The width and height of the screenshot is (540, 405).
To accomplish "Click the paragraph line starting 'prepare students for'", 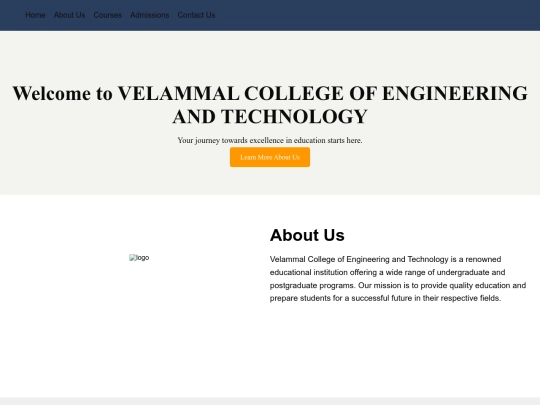I will click(385, 298).
